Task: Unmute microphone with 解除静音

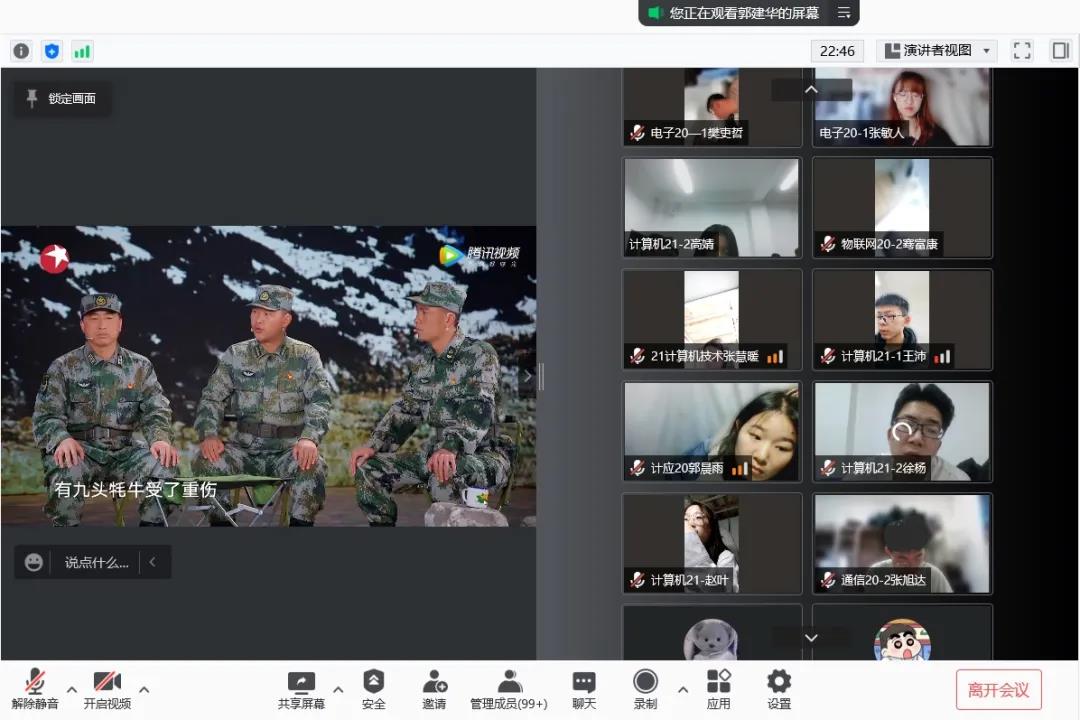Action: coord(35,689)
